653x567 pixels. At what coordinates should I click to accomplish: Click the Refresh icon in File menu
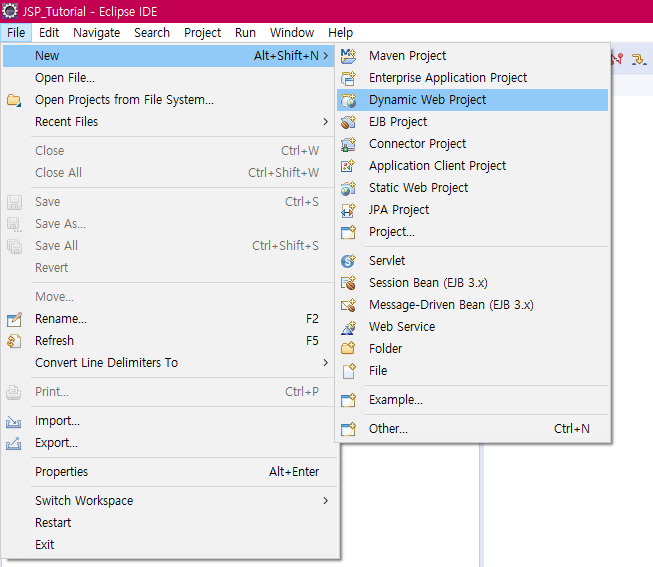pos(14,341)
